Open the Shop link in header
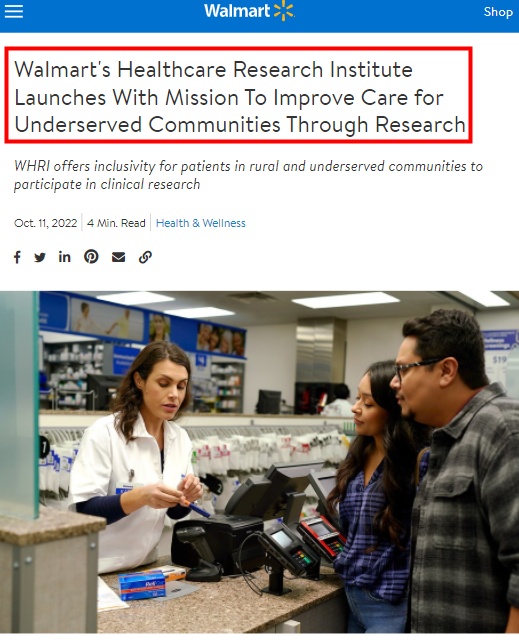 tap(498, 12)
